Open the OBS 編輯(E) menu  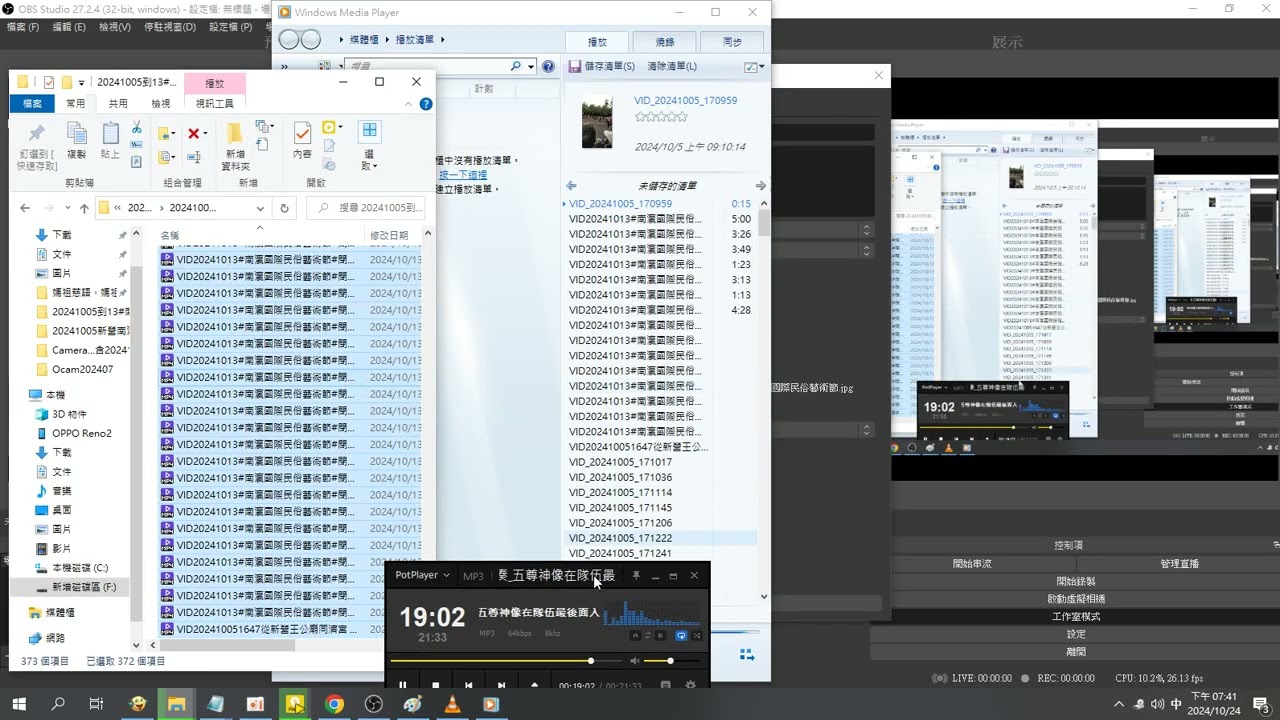pyautogui.click(x=68, y=27)
